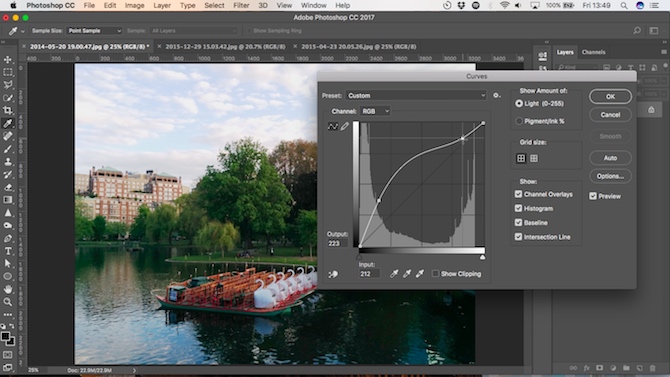Toggle Histogram checkbox
Screen dimensions: 670x377
[x=518, y=208]
